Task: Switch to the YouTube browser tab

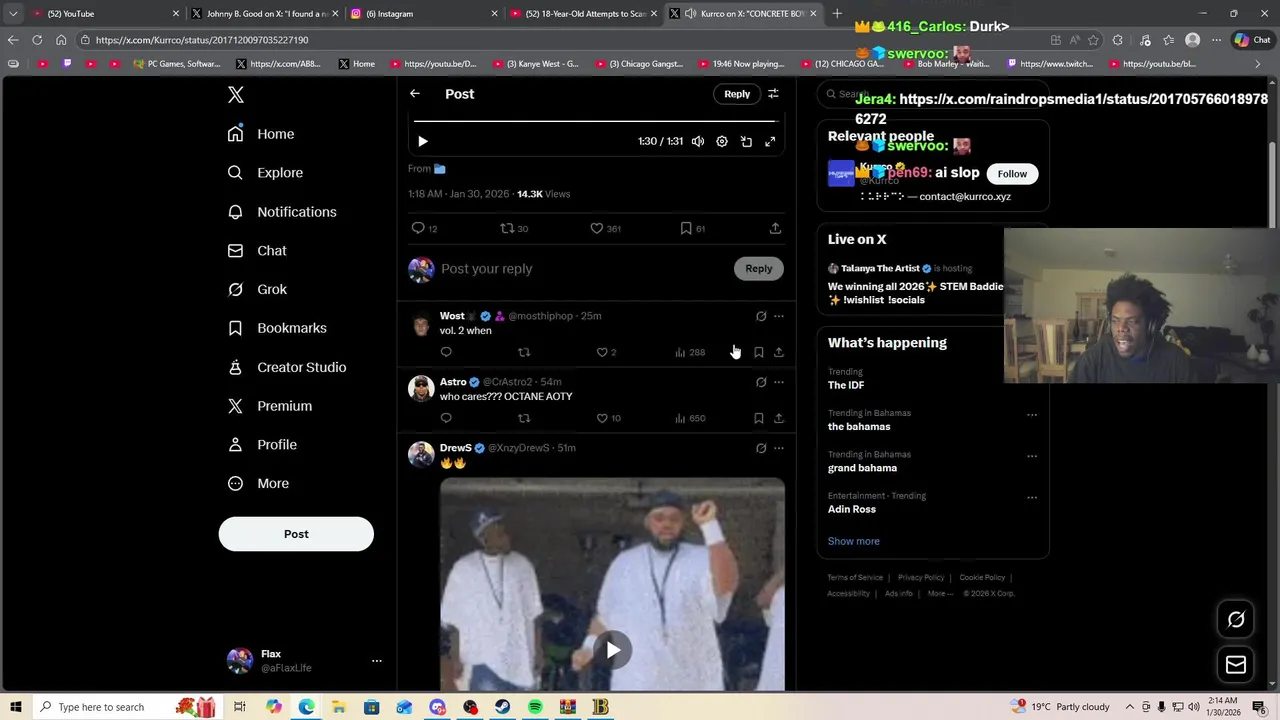Action: [105, 14]
